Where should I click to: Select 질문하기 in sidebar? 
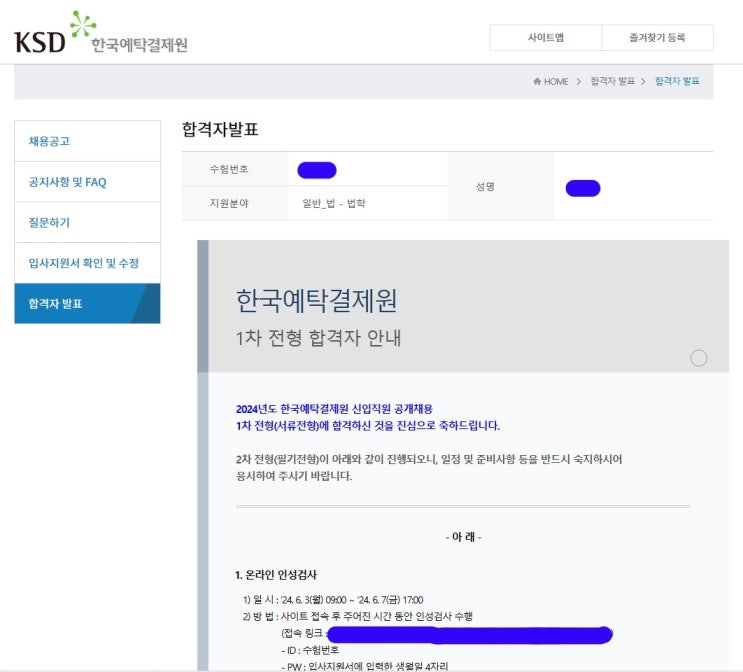coord(87,222)
